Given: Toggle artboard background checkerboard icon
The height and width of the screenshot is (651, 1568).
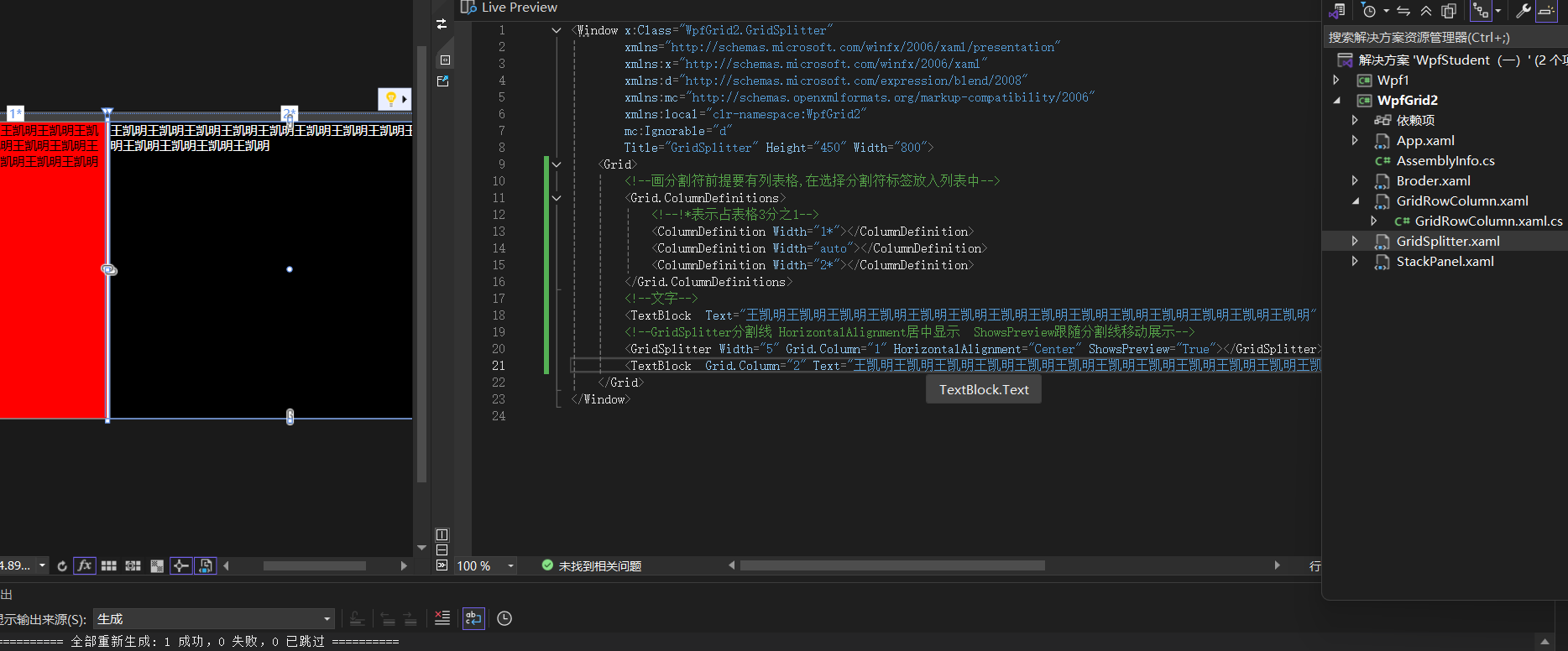Looking at the screenshot, I should [157, 566].
